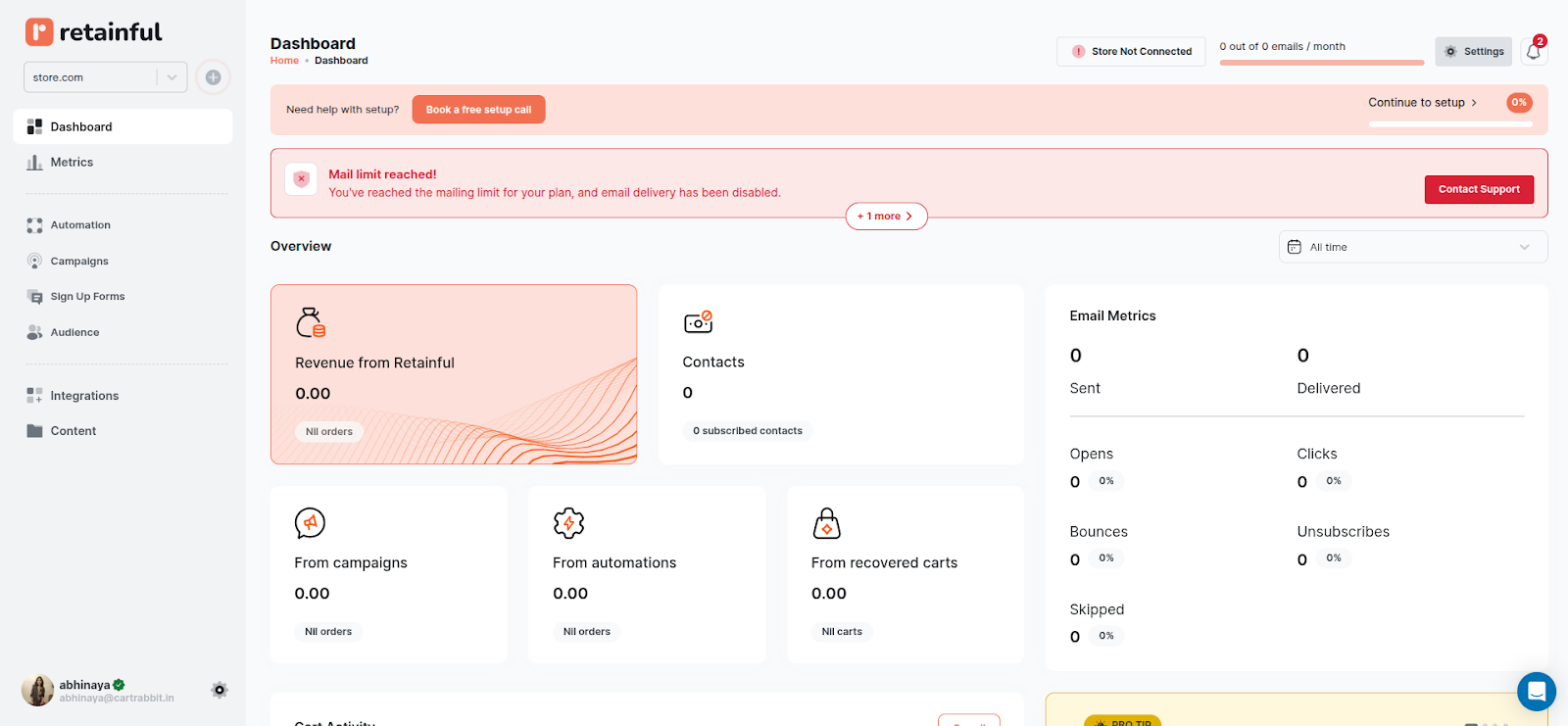The image size is (1568, 726).
Task: Click the 0 out of 0 emails / month text
Action: tap(1282, 47)
